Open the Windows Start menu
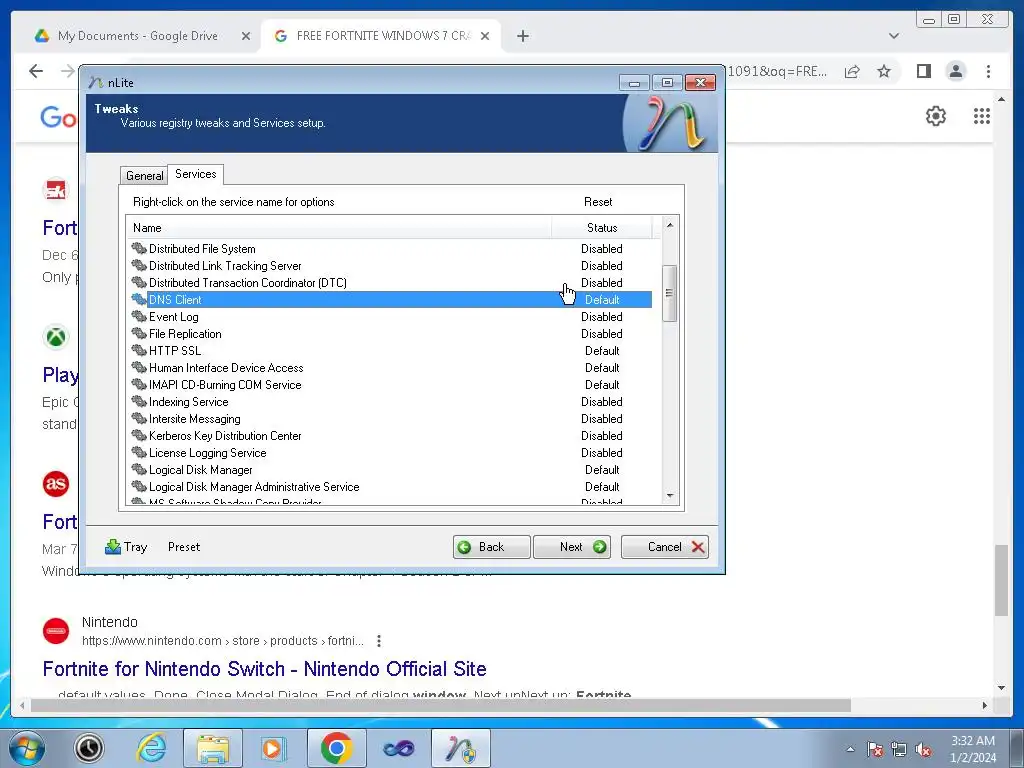The width and height of the screenshot is (1024, 768). tap(27, 748)
